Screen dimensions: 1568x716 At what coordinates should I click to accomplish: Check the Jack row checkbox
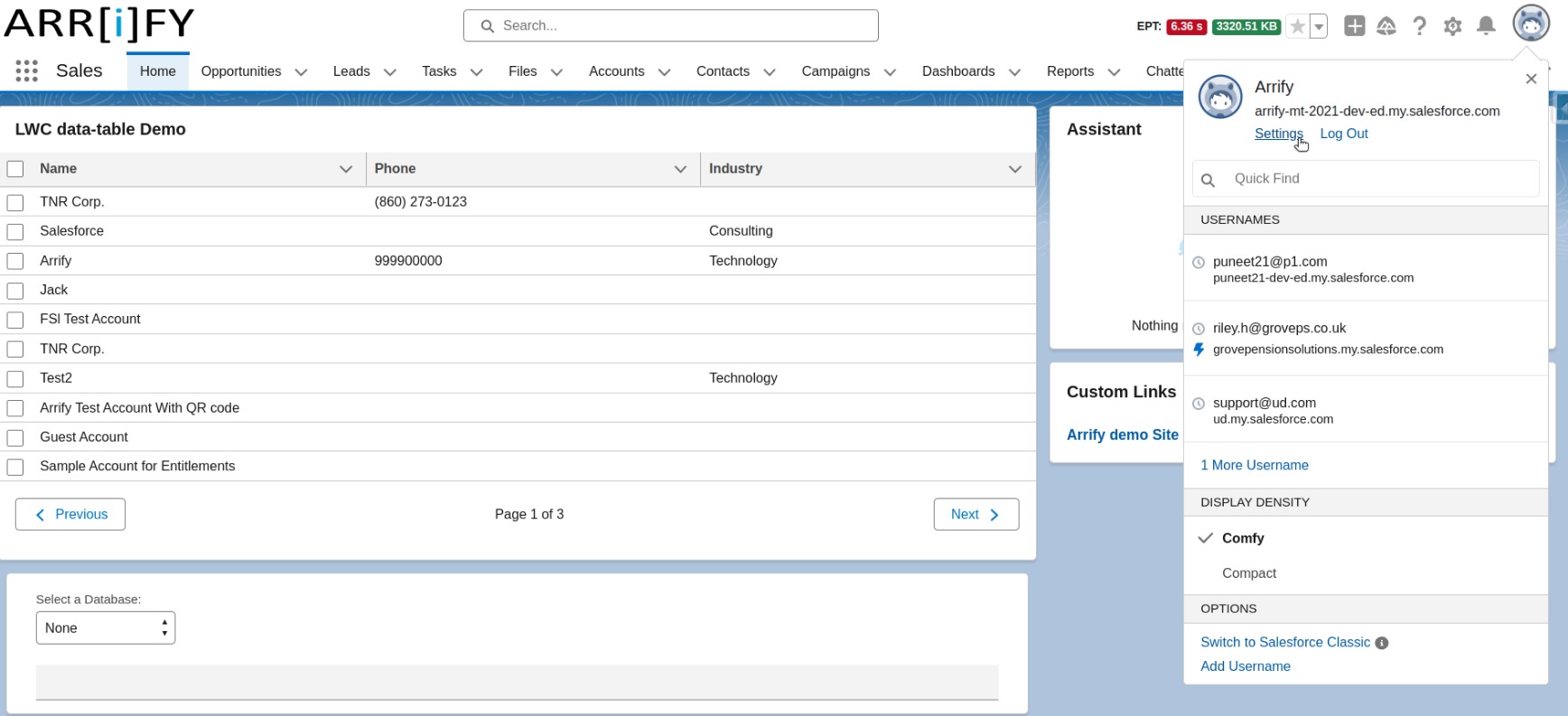pyautogui.click(x=15, y=291)
